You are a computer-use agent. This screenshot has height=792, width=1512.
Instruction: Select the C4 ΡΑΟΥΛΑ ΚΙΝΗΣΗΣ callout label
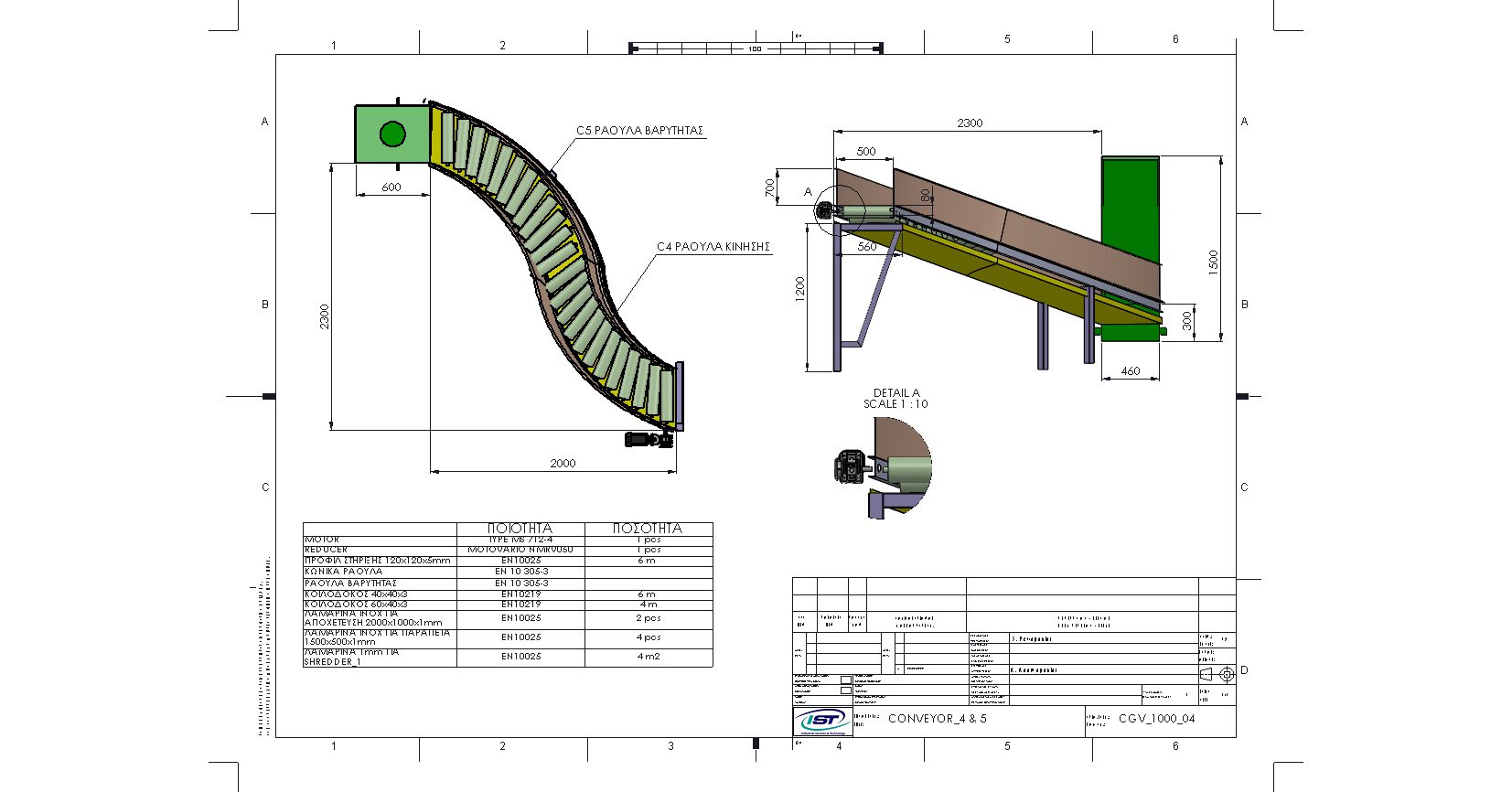coord(713,247)
